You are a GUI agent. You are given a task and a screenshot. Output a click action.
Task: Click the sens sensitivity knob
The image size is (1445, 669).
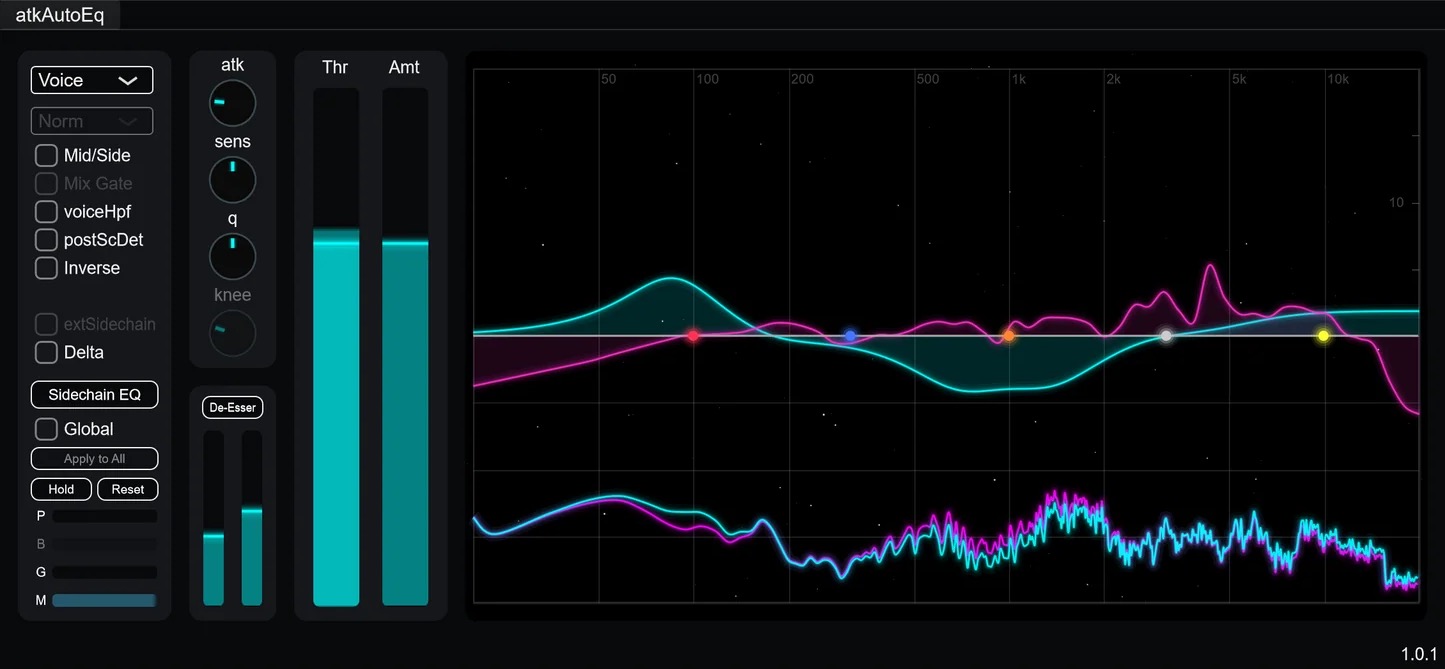(232, 180)
